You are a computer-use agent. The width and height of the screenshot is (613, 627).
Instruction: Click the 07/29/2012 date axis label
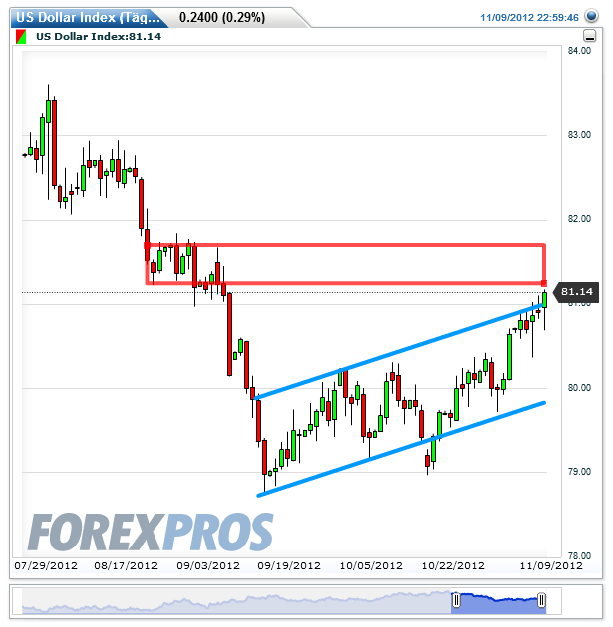click(x=46, y=565)
